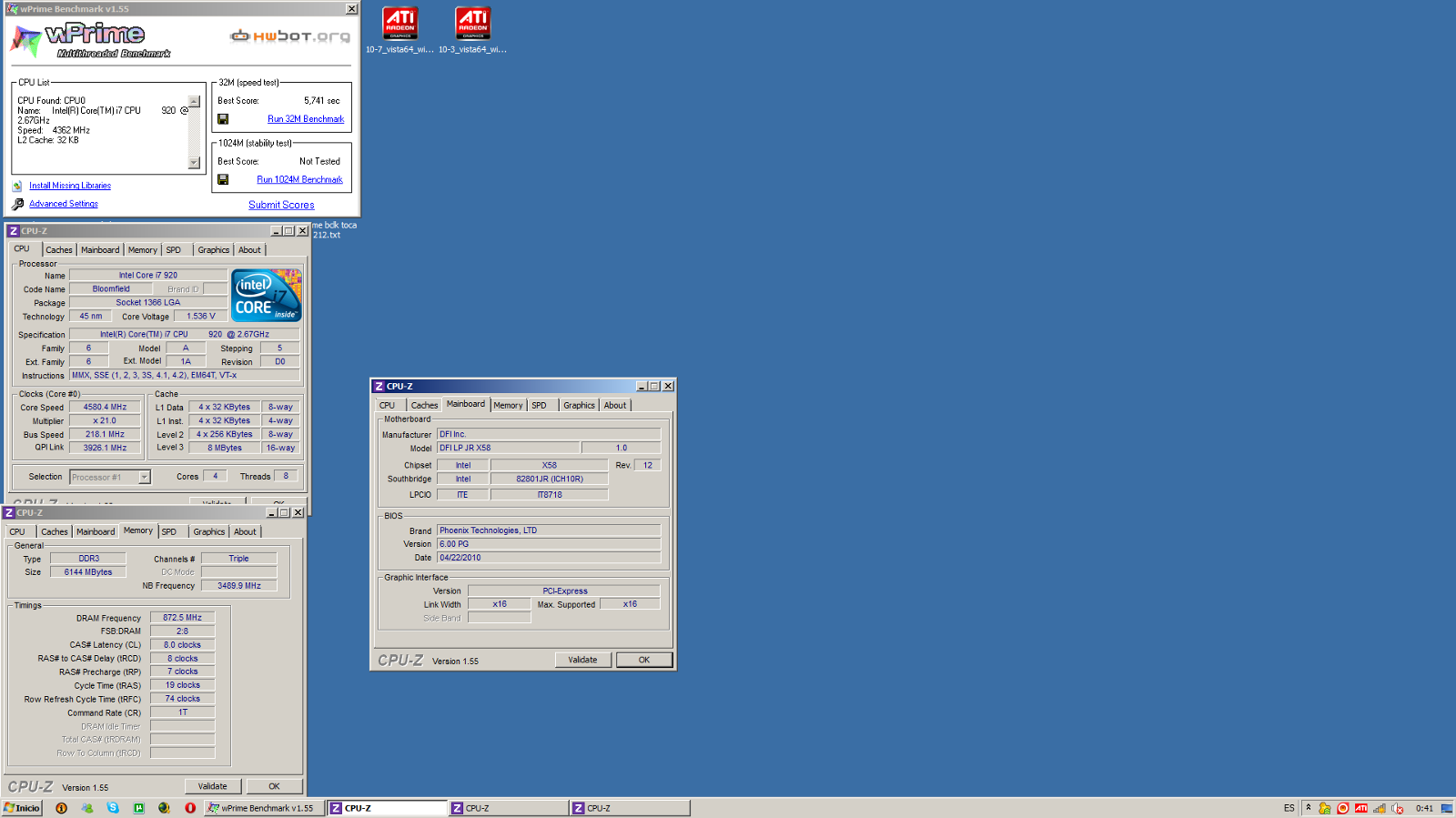This screenshot has height=818, width=1456.
Task: Open Install Missing Libraries link
Action: 70,186
